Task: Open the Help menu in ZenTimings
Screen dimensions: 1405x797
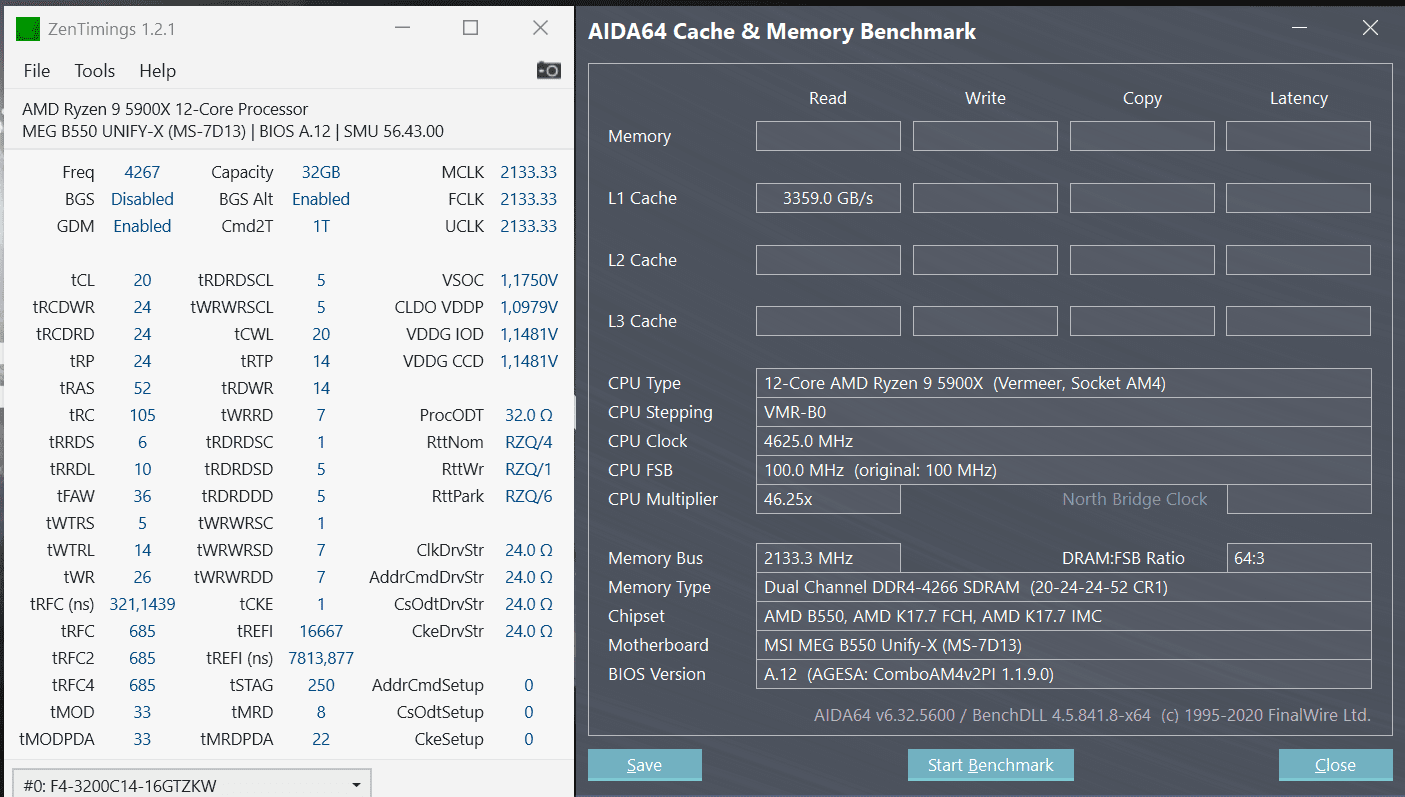Action: click(157, 71)
